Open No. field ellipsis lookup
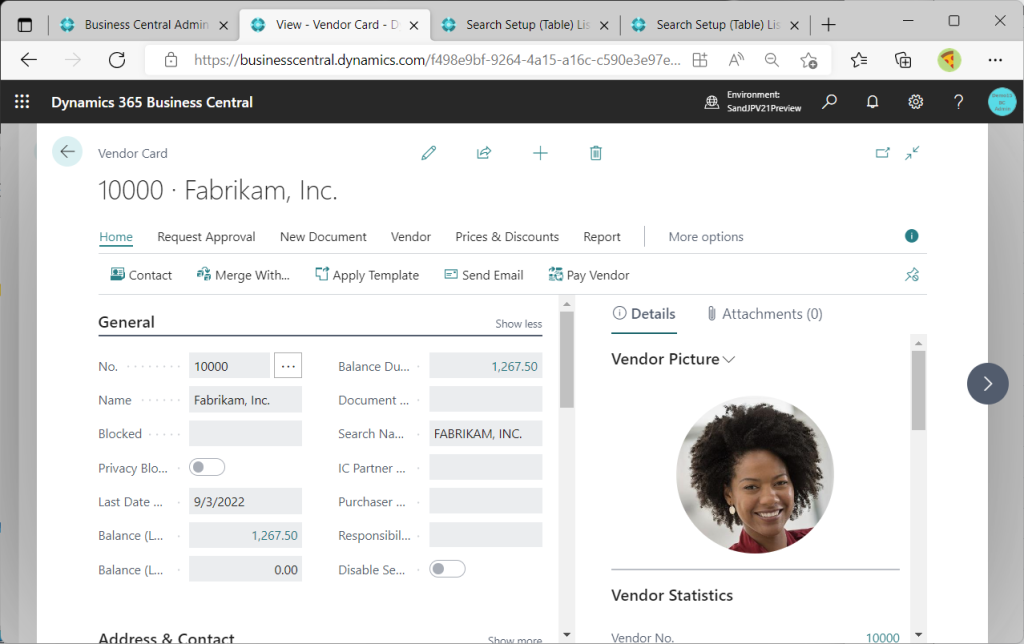Image resolution: width=1024 pixels, height=644 pixels. (x=288, y=366)
